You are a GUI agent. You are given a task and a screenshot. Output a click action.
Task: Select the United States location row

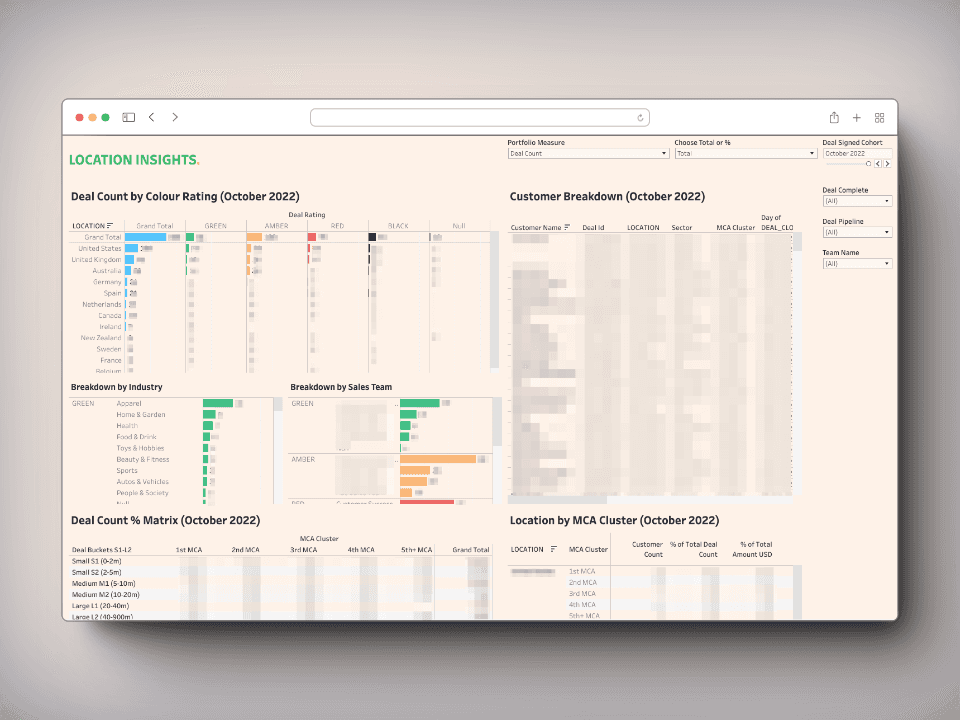100,249
